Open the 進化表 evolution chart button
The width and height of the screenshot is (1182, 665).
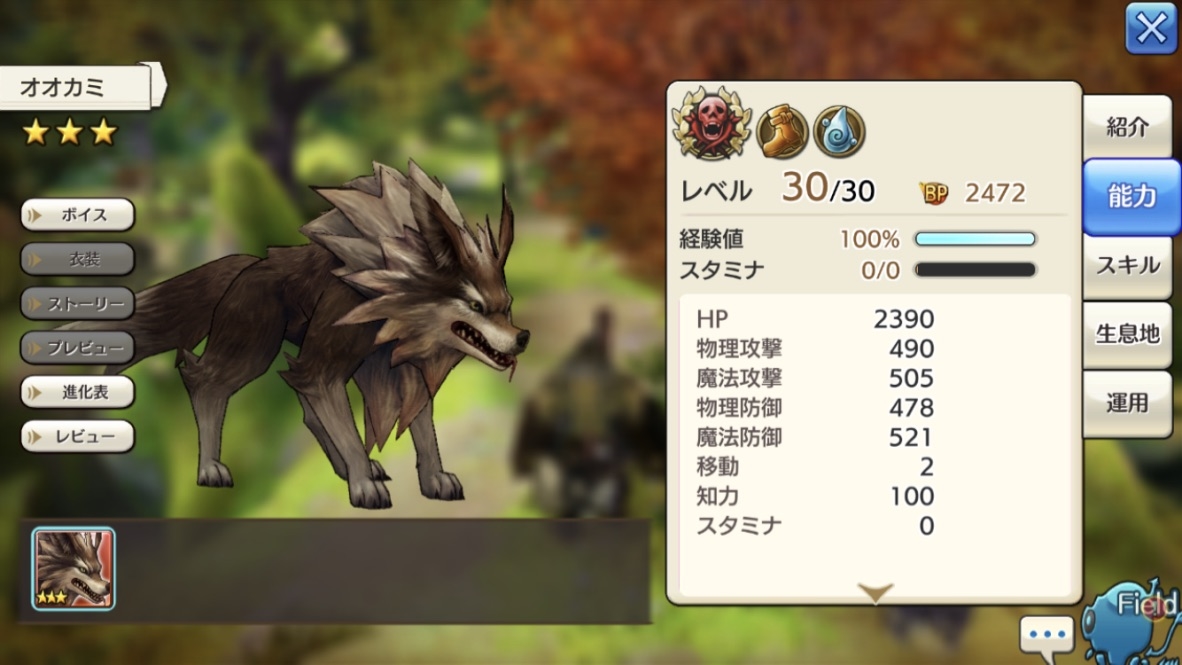(78, 392)
